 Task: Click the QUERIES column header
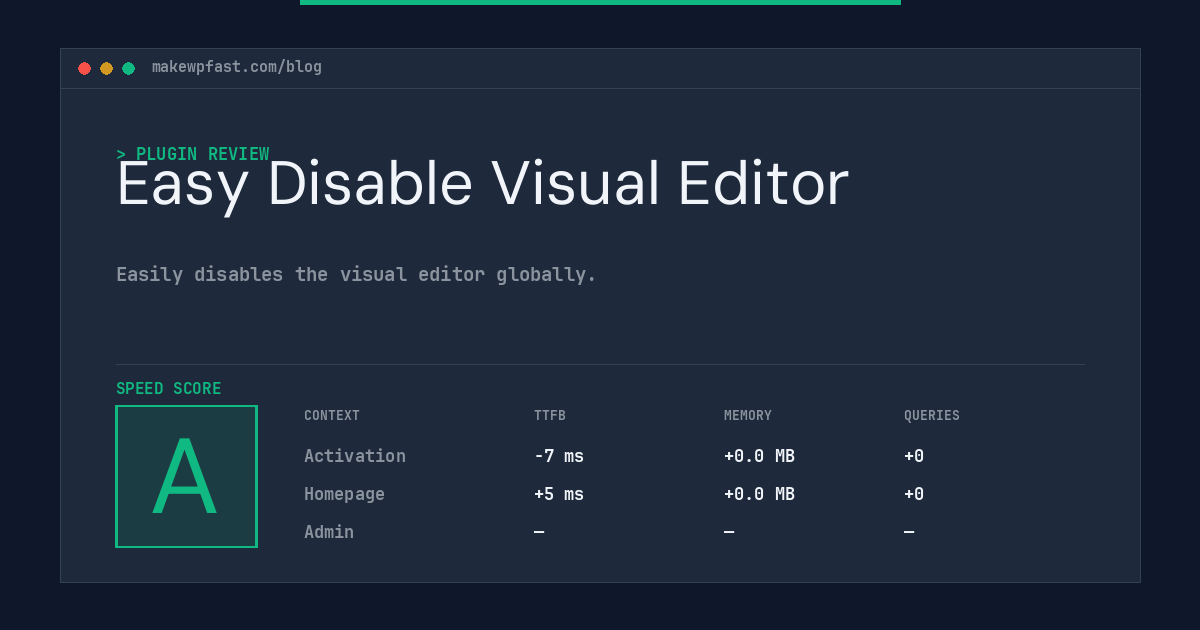932,416
